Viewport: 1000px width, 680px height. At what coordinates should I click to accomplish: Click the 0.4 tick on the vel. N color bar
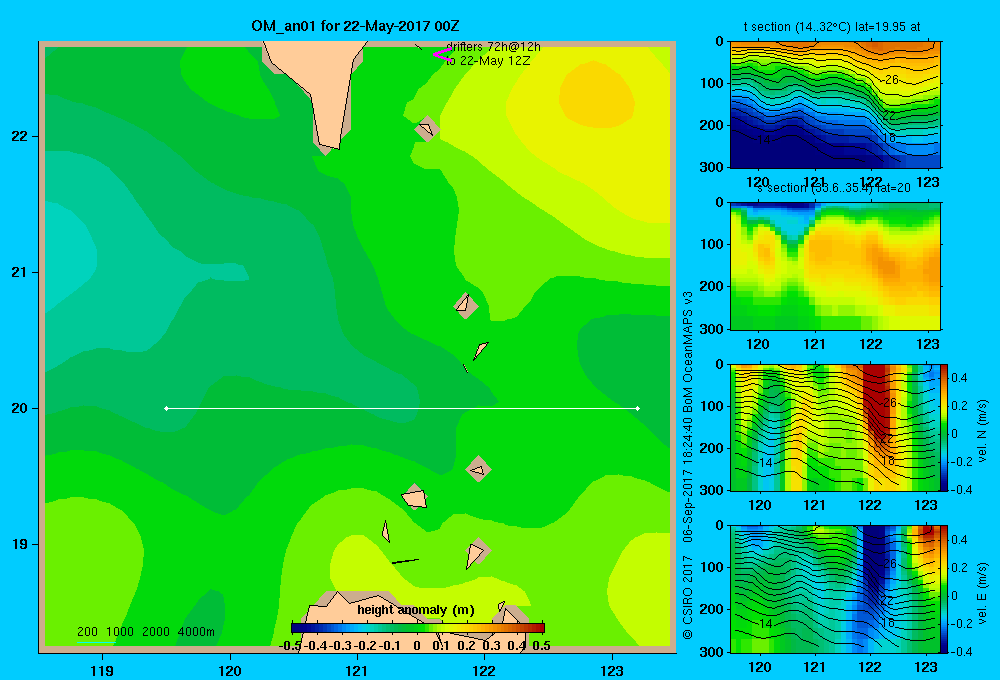point(959,378)
